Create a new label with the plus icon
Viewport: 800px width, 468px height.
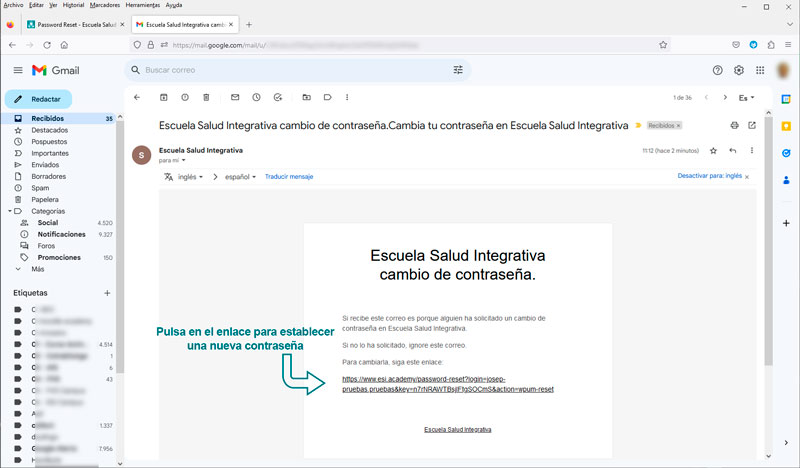click(107, 293)
